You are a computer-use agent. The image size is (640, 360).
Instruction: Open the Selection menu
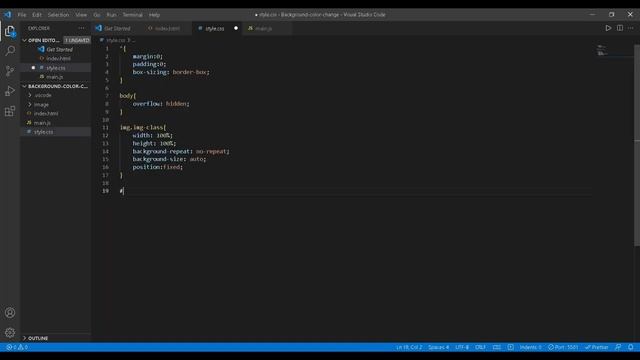tap(58, 15)
